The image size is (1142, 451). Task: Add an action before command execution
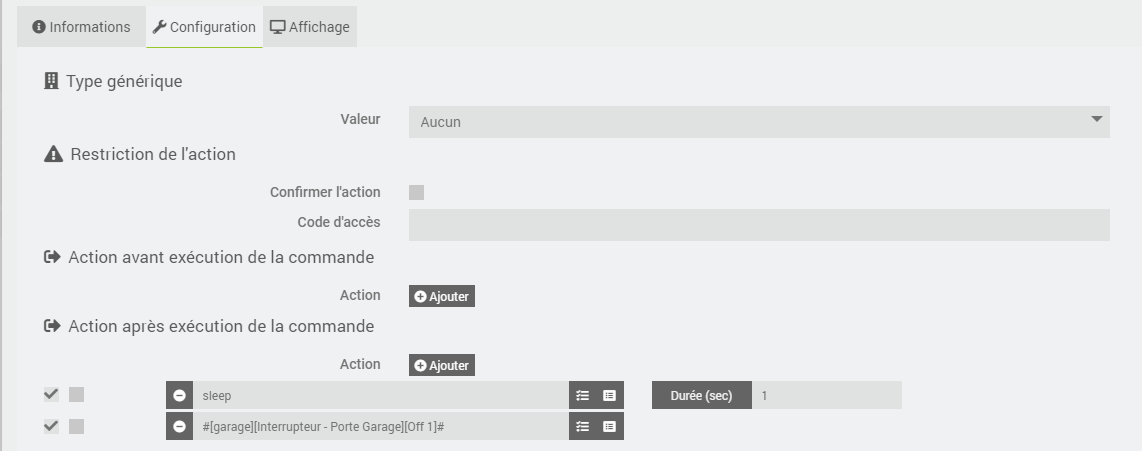(x=441, y=296)
